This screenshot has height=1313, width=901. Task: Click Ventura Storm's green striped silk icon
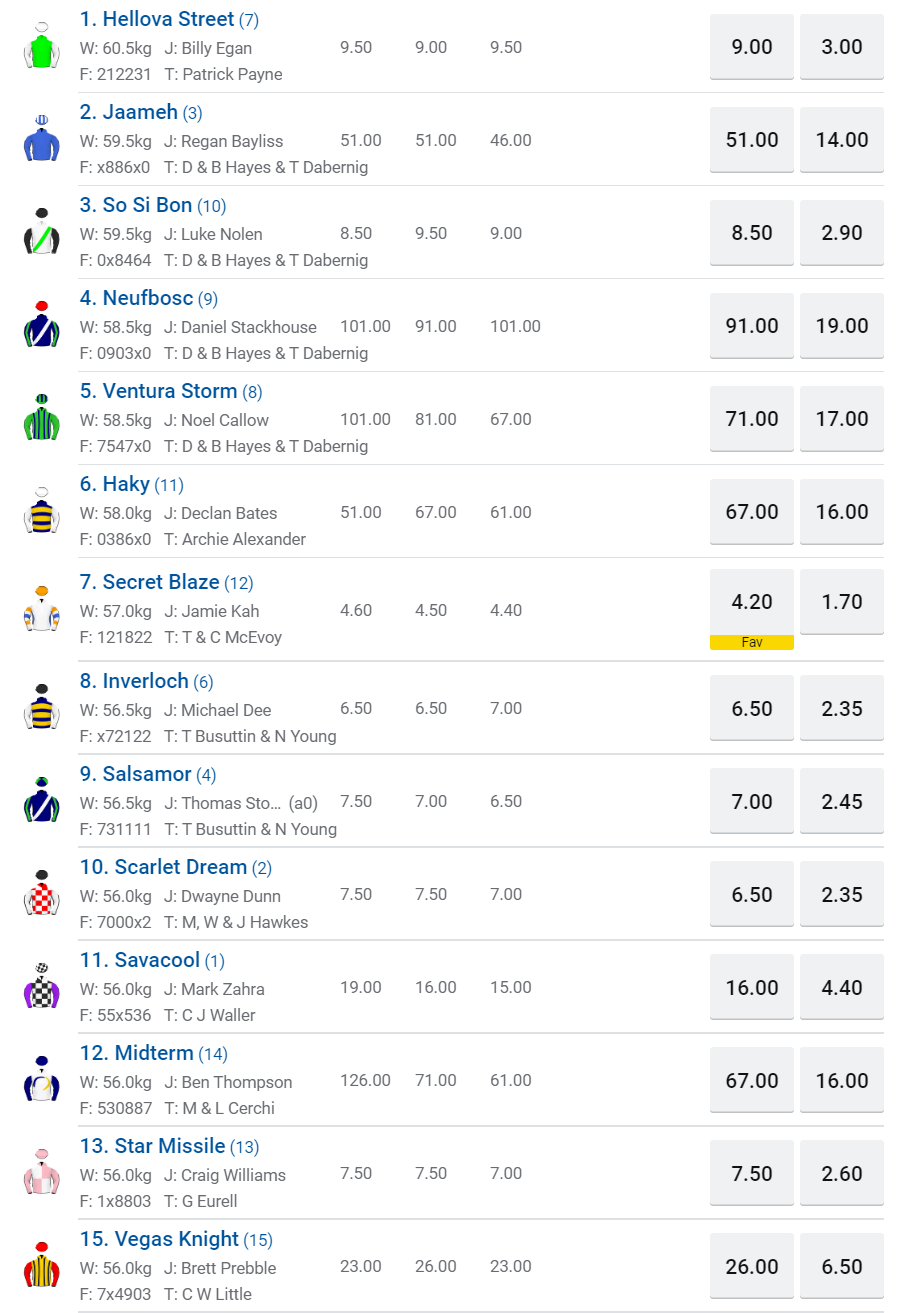click(41, 417)
